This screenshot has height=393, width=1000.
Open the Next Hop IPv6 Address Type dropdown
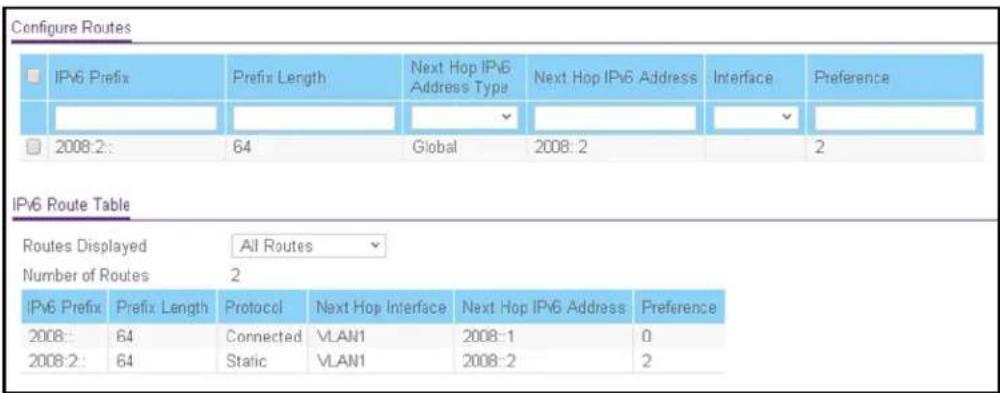coord(463,118)
